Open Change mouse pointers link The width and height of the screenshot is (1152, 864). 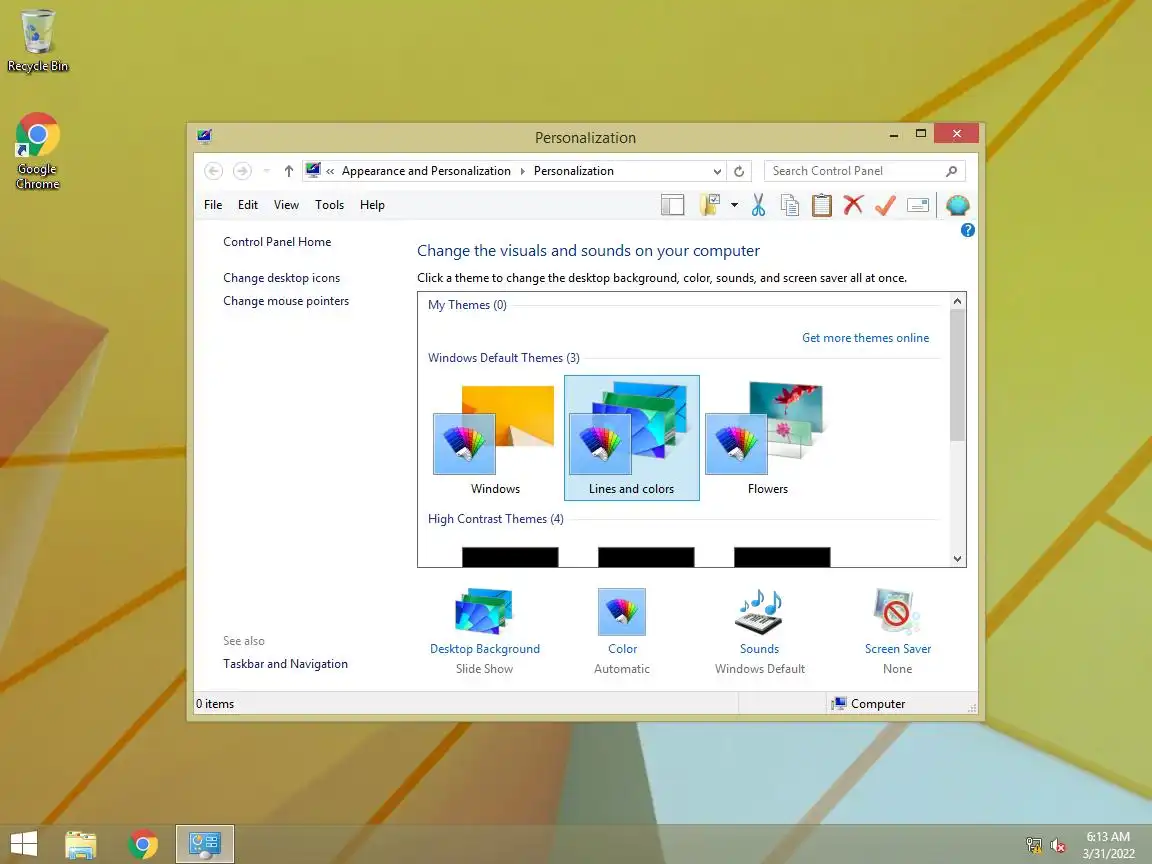click(286, 300)
